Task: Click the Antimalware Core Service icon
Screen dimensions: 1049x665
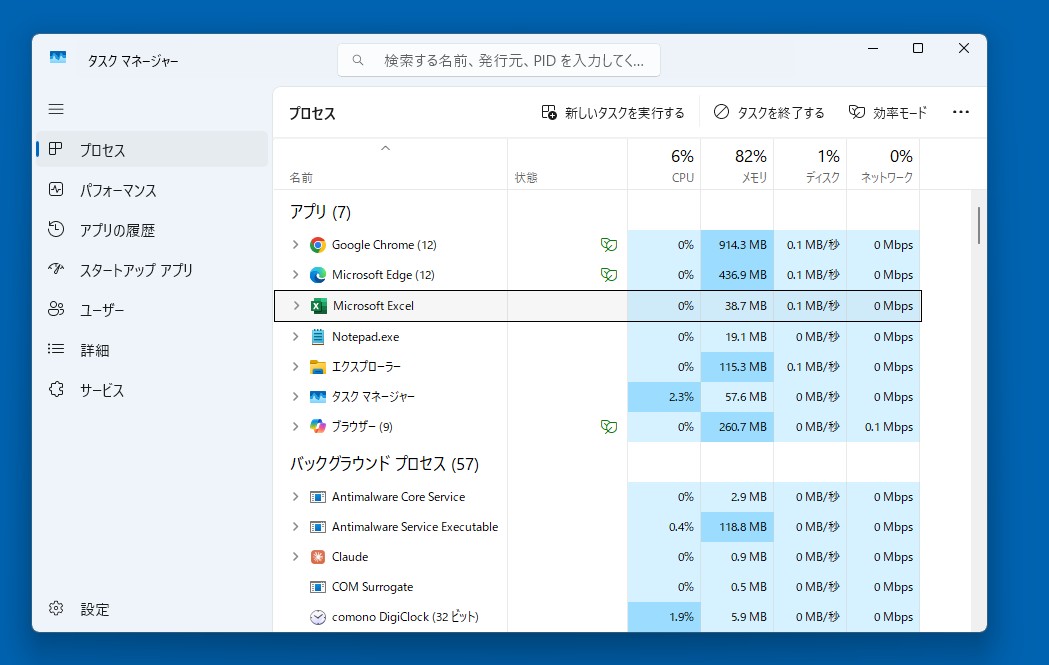Action: coord(318,497)
